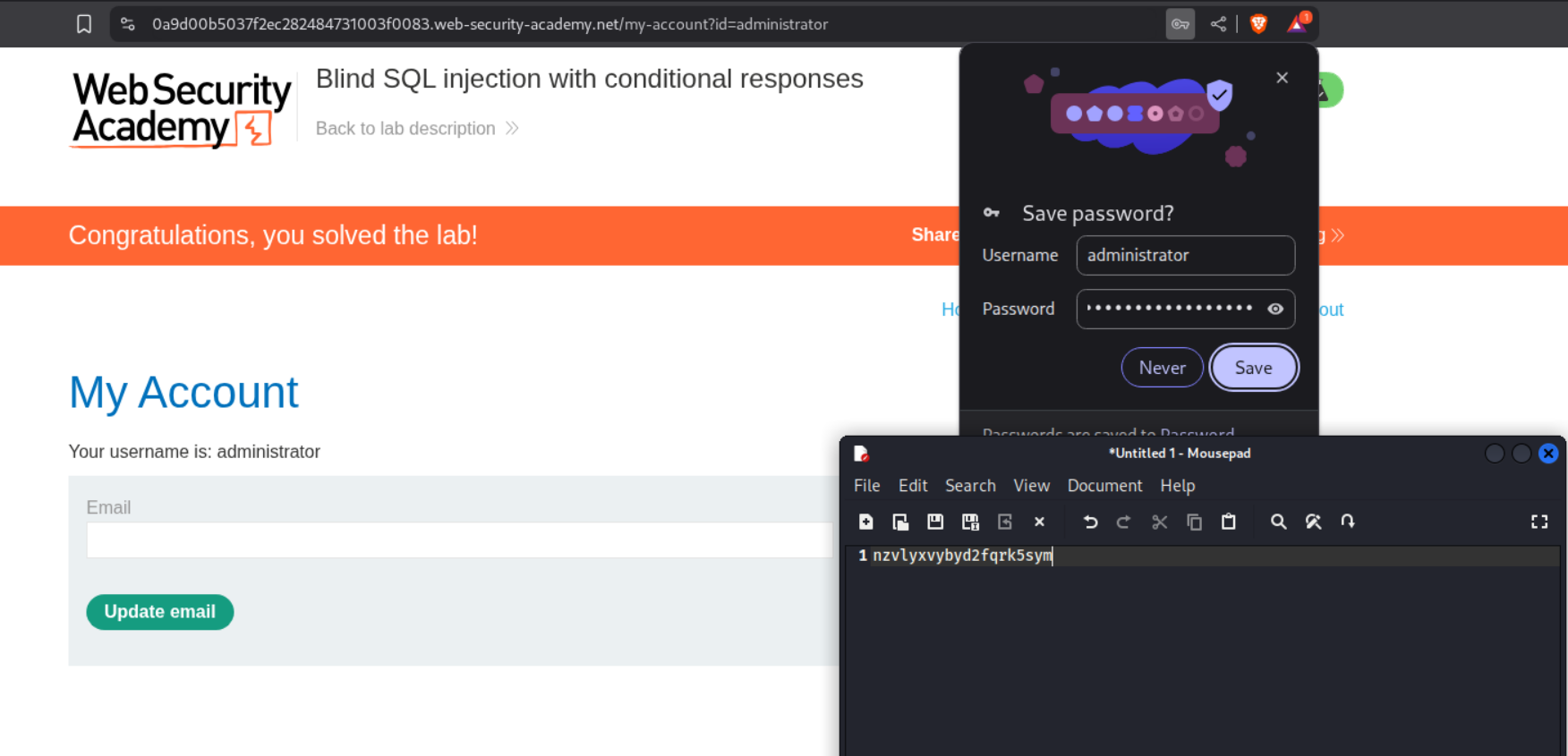Open the Document menu in Mousepad
The width and height of the screenshot is (1568, 756).
[x=1104, y=485]
